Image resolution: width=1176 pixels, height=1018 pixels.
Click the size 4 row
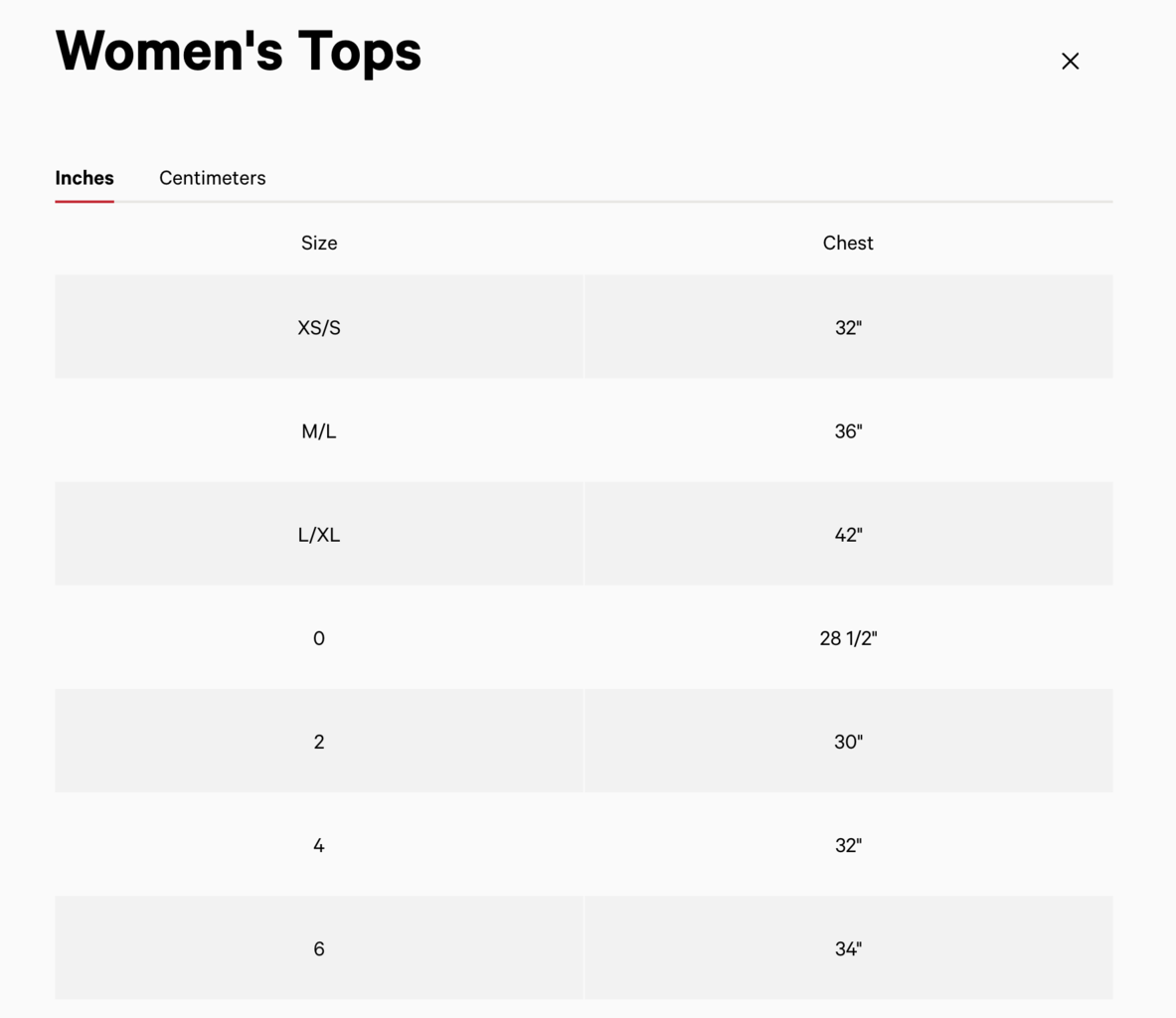pos(319,844)
